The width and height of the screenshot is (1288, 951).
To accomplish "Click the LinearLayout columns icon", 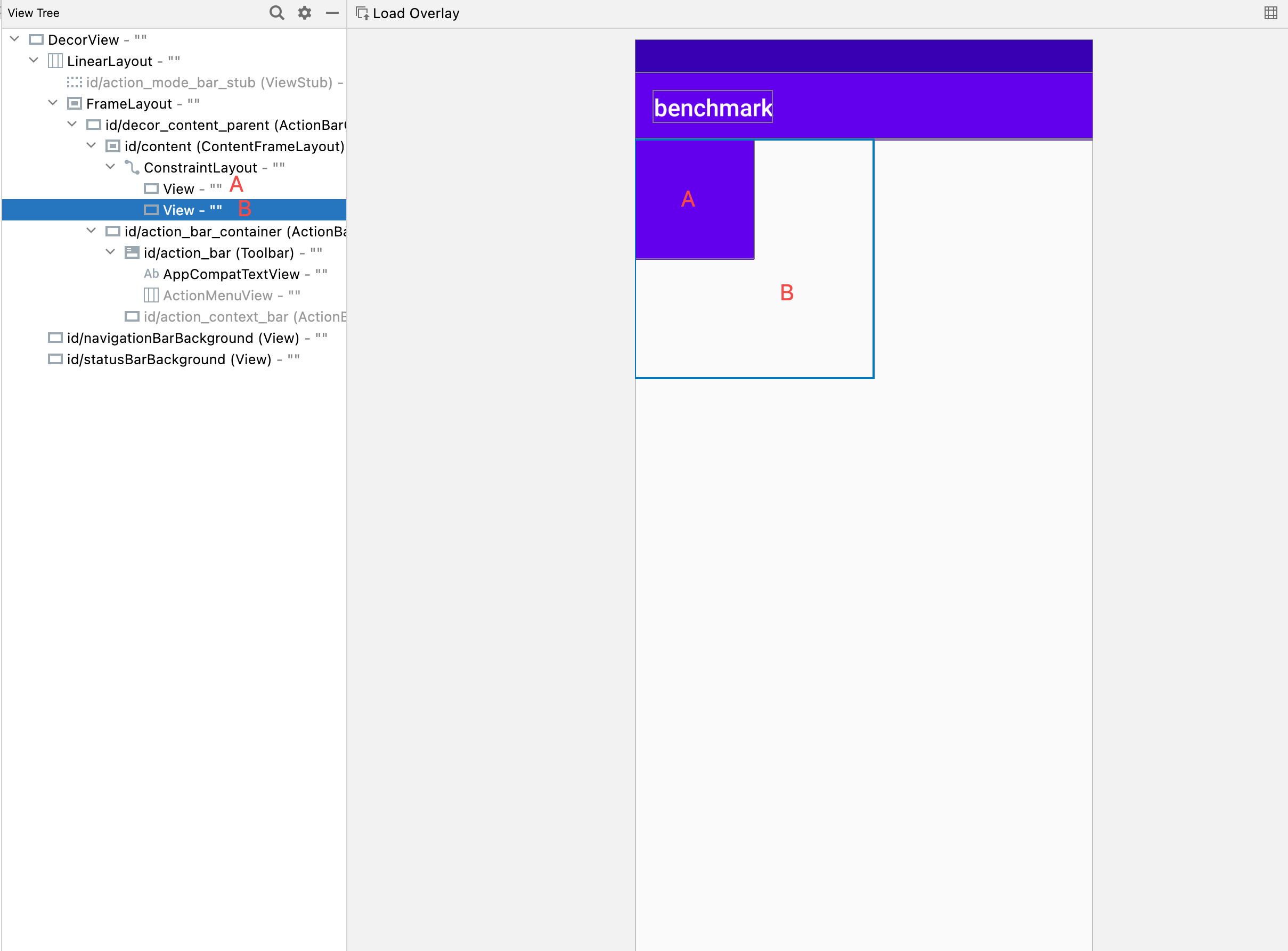I will 55,61.
